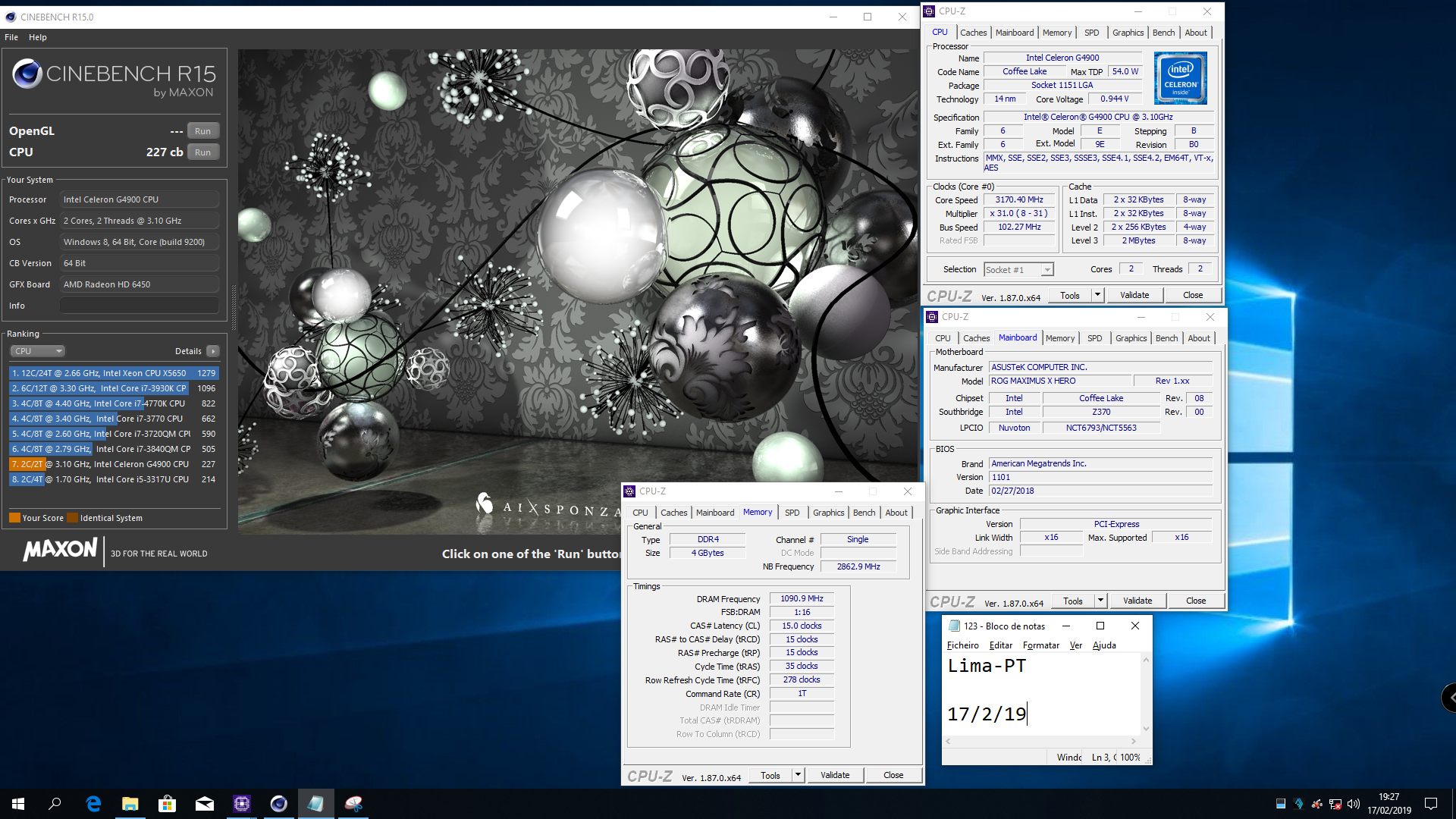Screen dimensions: 1456x819
Task: Select ranking row Core i5-3317U 214
Action: click(x=114, y=479)
